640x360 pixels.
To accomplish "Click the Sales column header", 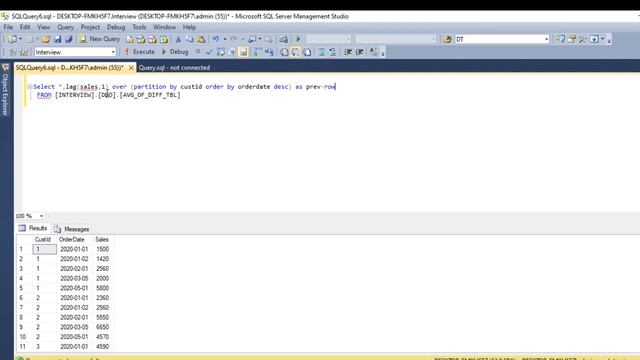I will coord(102,240).
